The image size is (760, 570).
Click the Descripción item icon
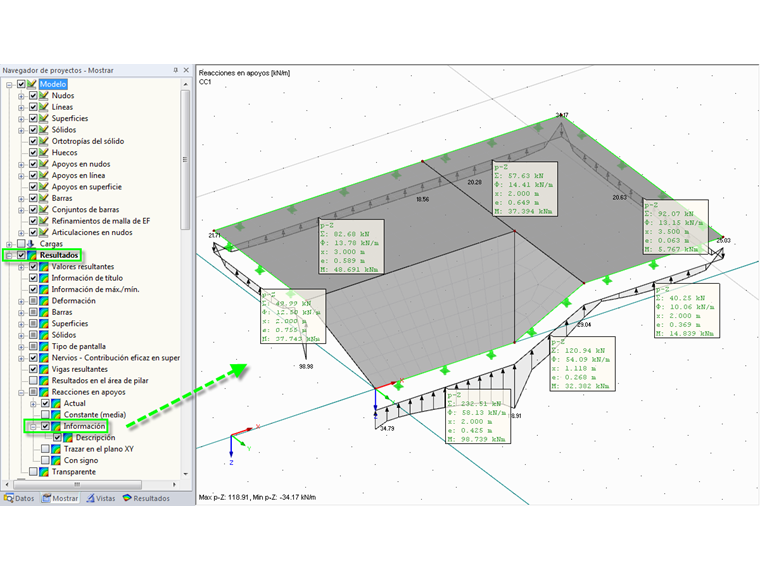point(68,438)
